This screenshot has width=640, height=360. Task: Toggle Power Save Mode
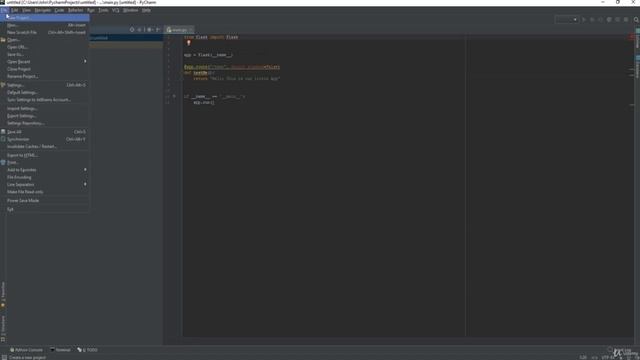pyautogui.click(x=44, y=200)
